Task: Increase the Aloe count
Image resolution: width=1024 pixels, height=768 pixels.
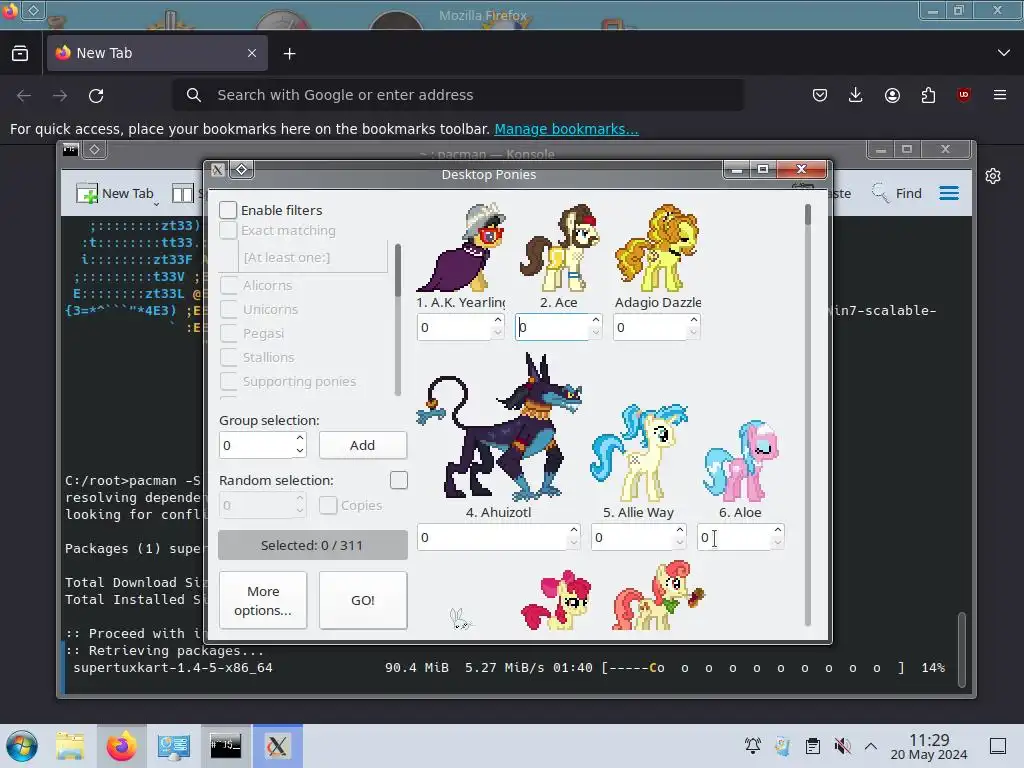Action: point(778,530)
